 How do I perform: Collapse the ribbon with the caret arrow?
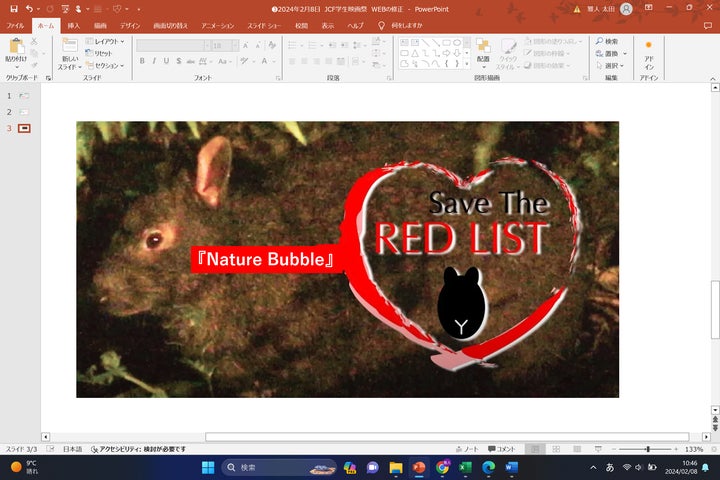[x=713, y=77]
